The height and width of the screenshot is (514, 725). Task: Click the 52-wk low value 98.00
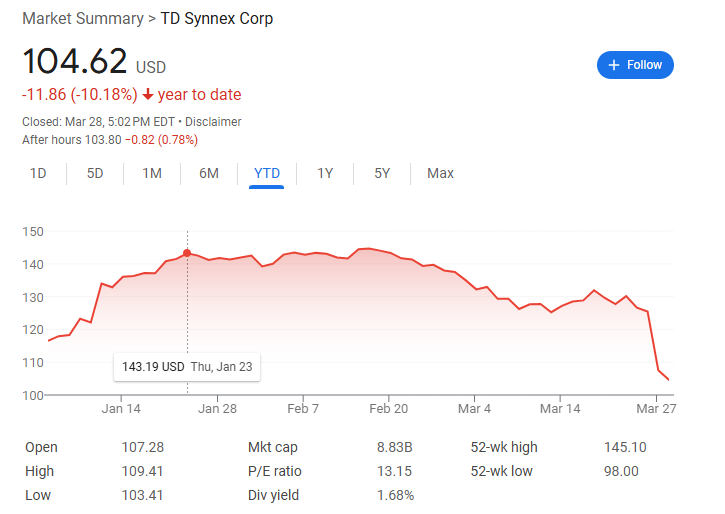[x=621, y=471]
